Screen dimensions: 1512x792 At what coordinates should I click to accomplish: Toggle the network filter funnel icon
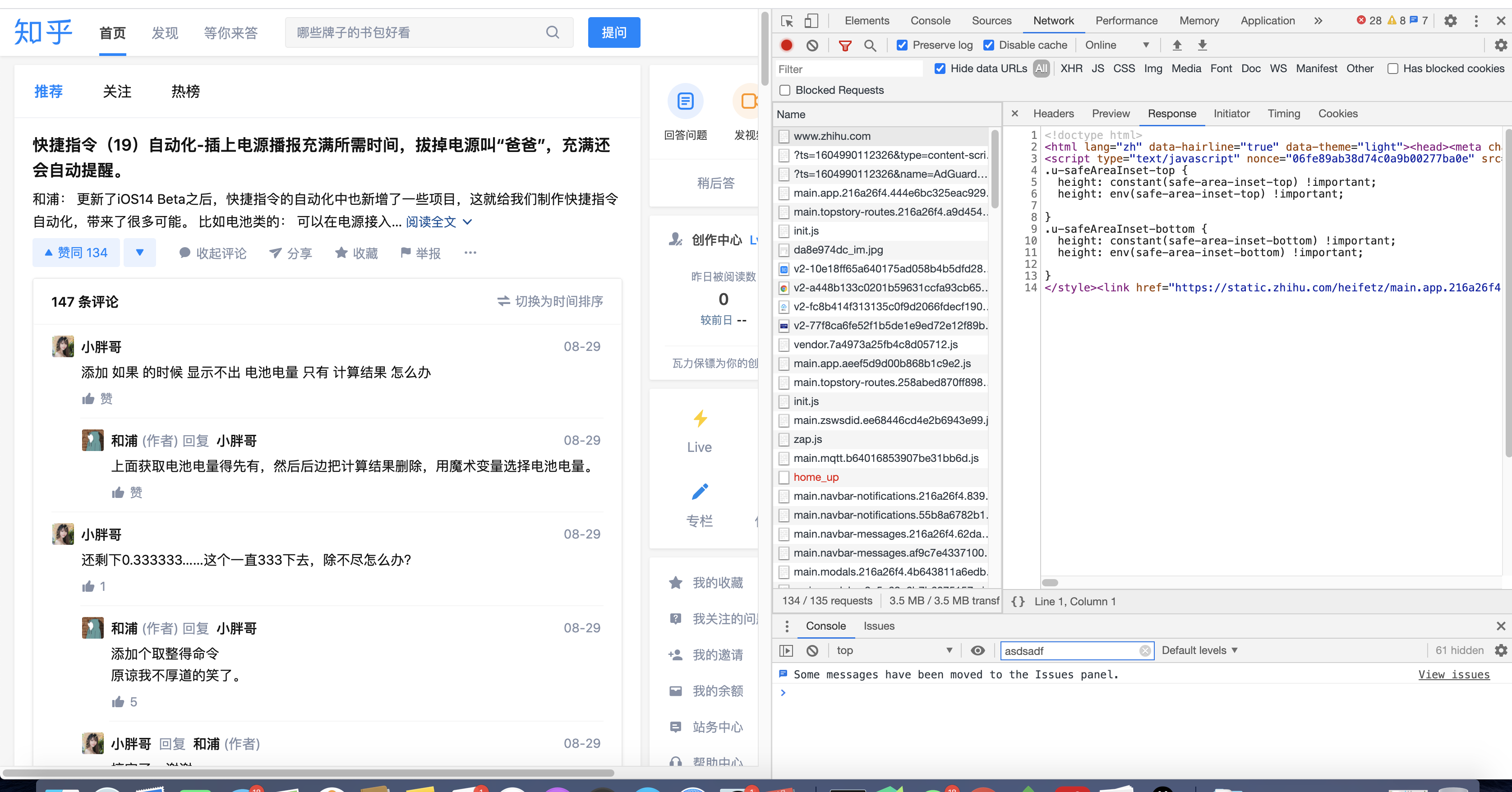coord(845,45)
